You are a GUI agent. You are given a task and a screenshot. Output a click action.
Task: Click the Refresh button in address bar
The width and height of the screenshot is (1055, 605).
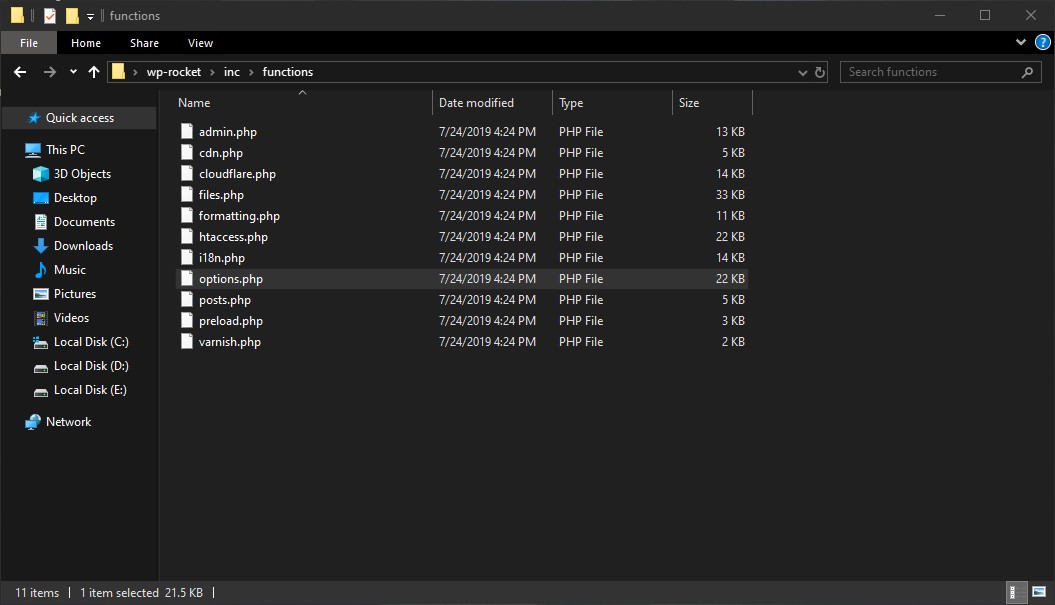[820, 72]
